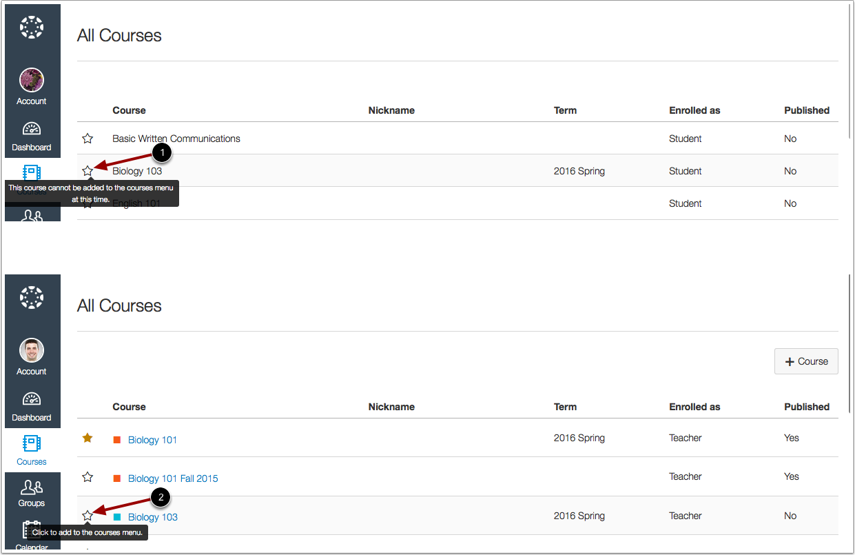Click the Biology 103 name in student list
Viewport: 855px width, 555px height.
[137, 171]
